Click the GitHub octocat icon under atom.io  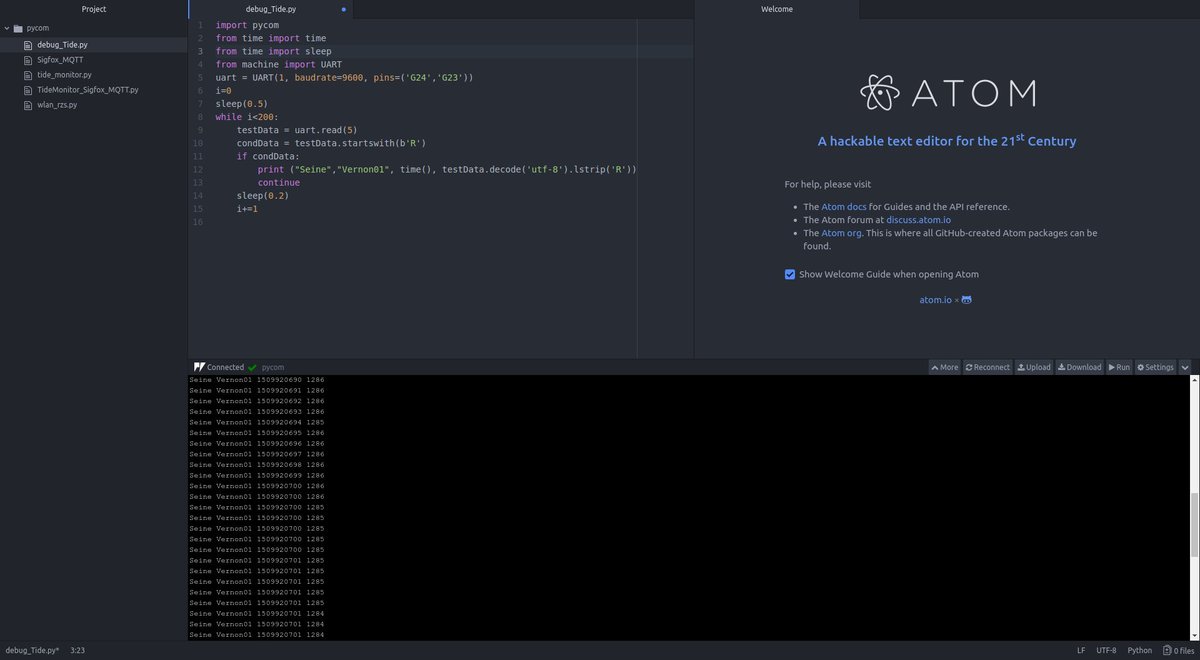(x=967, y=299)
